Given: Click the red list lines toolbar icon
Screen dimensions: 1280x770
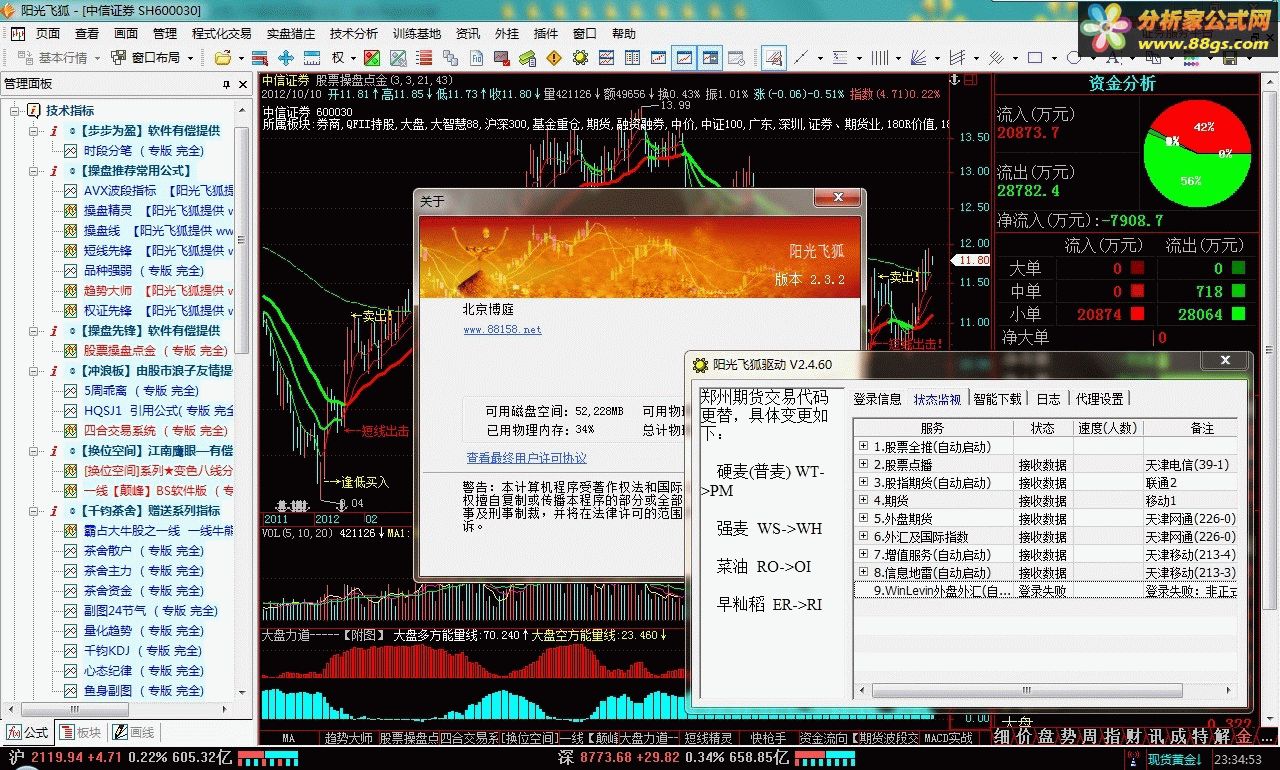Looking at the screenshot, I should coord(424,58).
